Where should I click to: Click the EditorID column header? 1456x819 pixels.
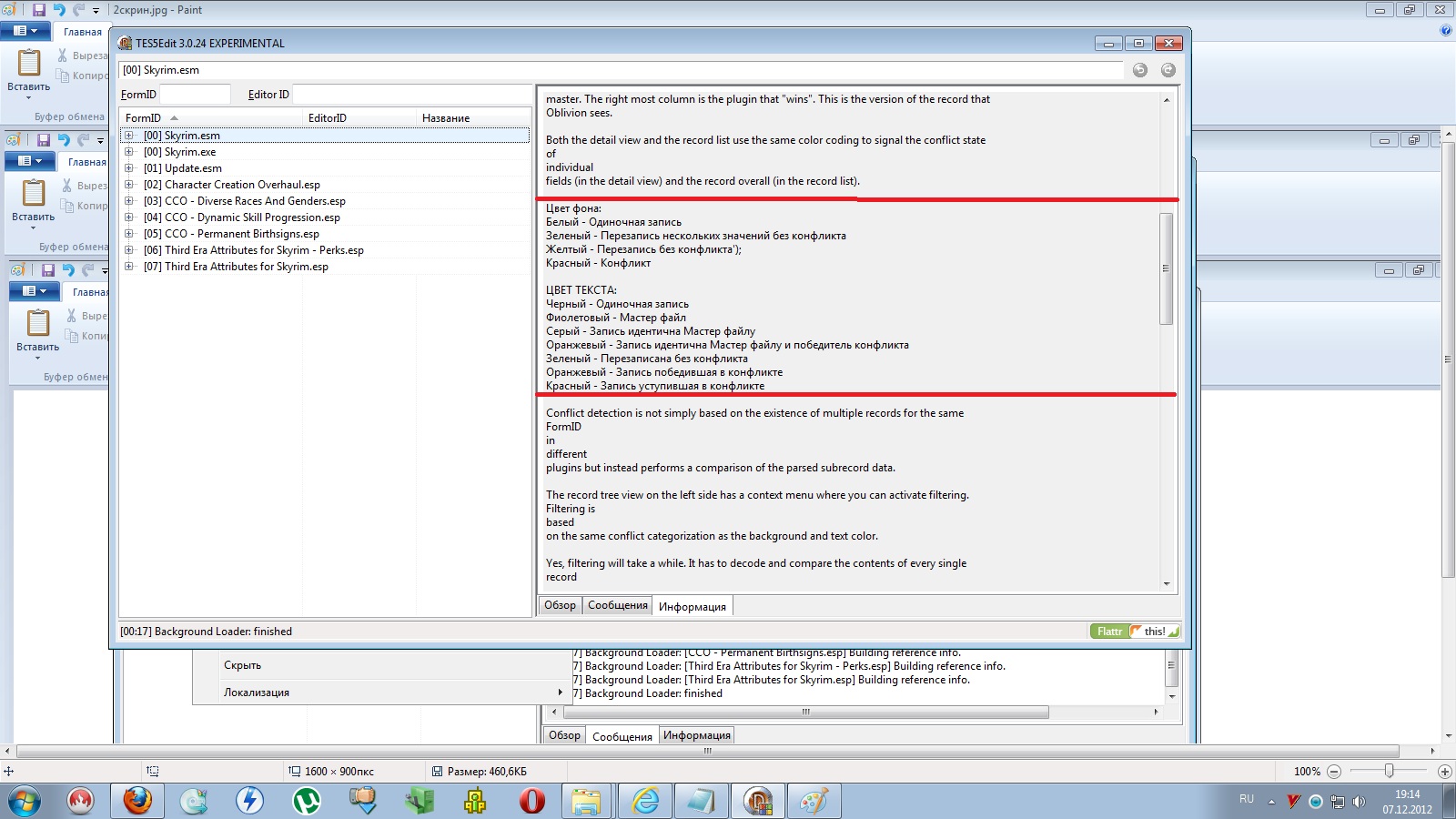[x=359, y=118]
